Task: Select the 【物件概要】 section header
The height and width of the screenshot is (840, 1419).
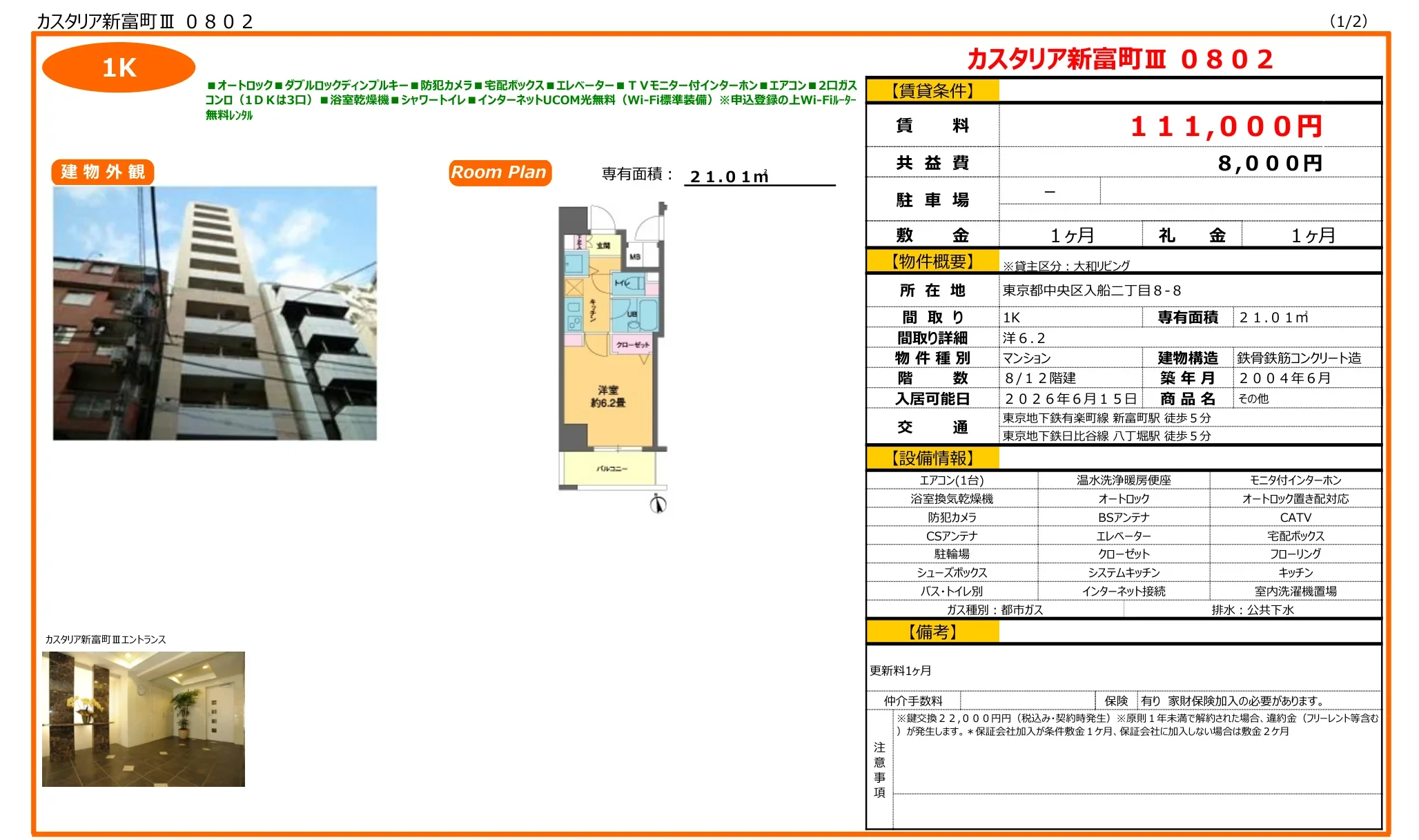Action: click(x=932, y=262)
